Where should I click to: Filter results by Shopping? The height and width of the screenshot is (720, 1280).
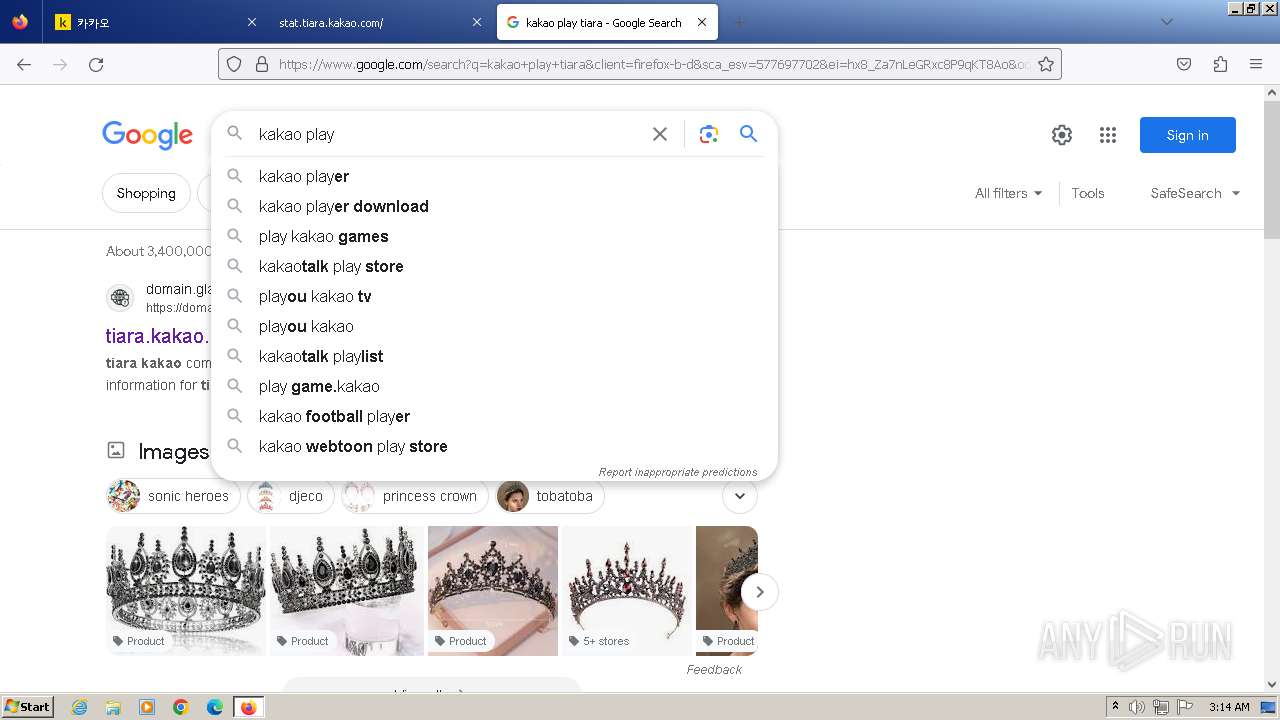click(x=146, y=193)
